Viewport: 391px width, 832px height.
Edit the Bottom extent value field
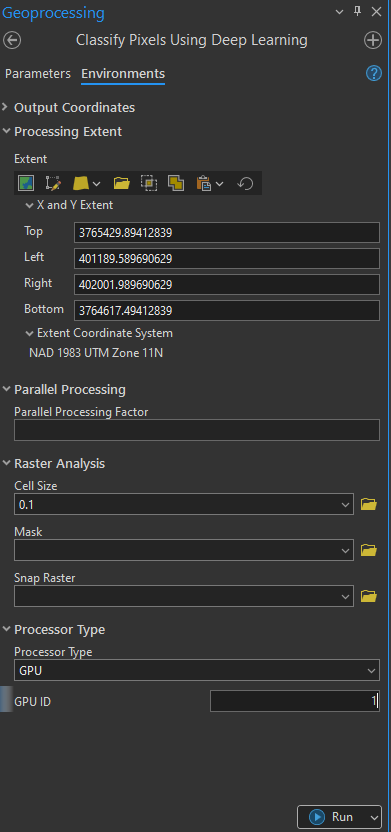point(227,310)
